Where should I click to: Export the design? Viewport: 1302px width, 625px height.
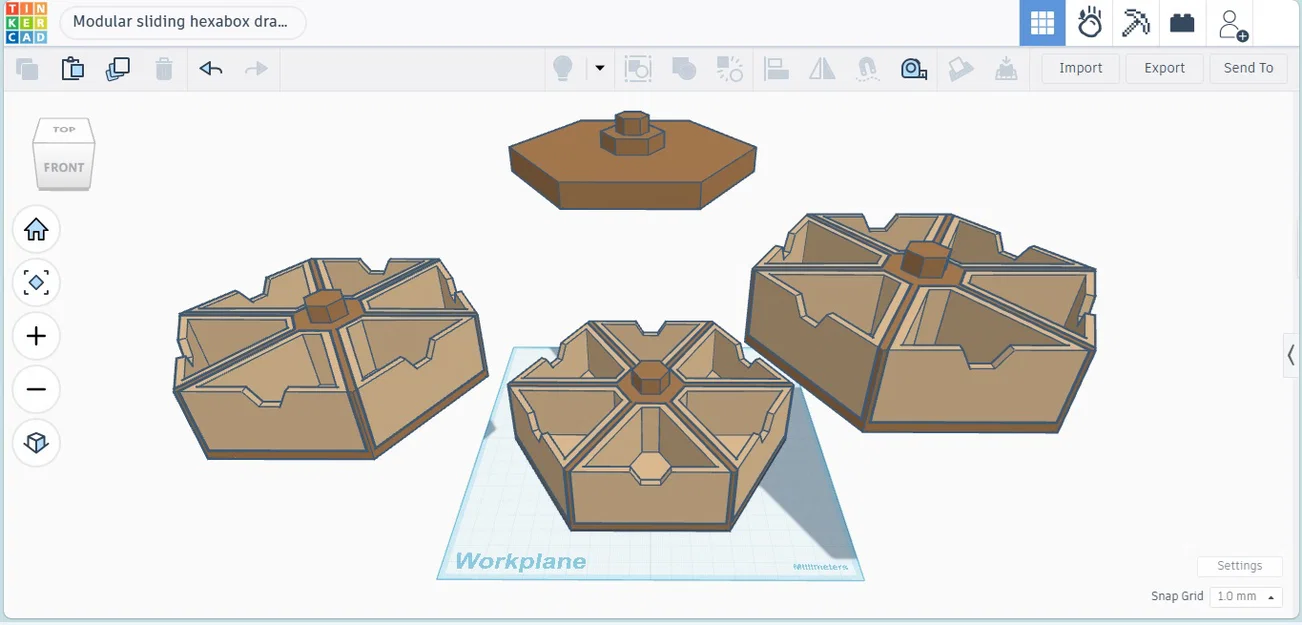(1165, 68)
